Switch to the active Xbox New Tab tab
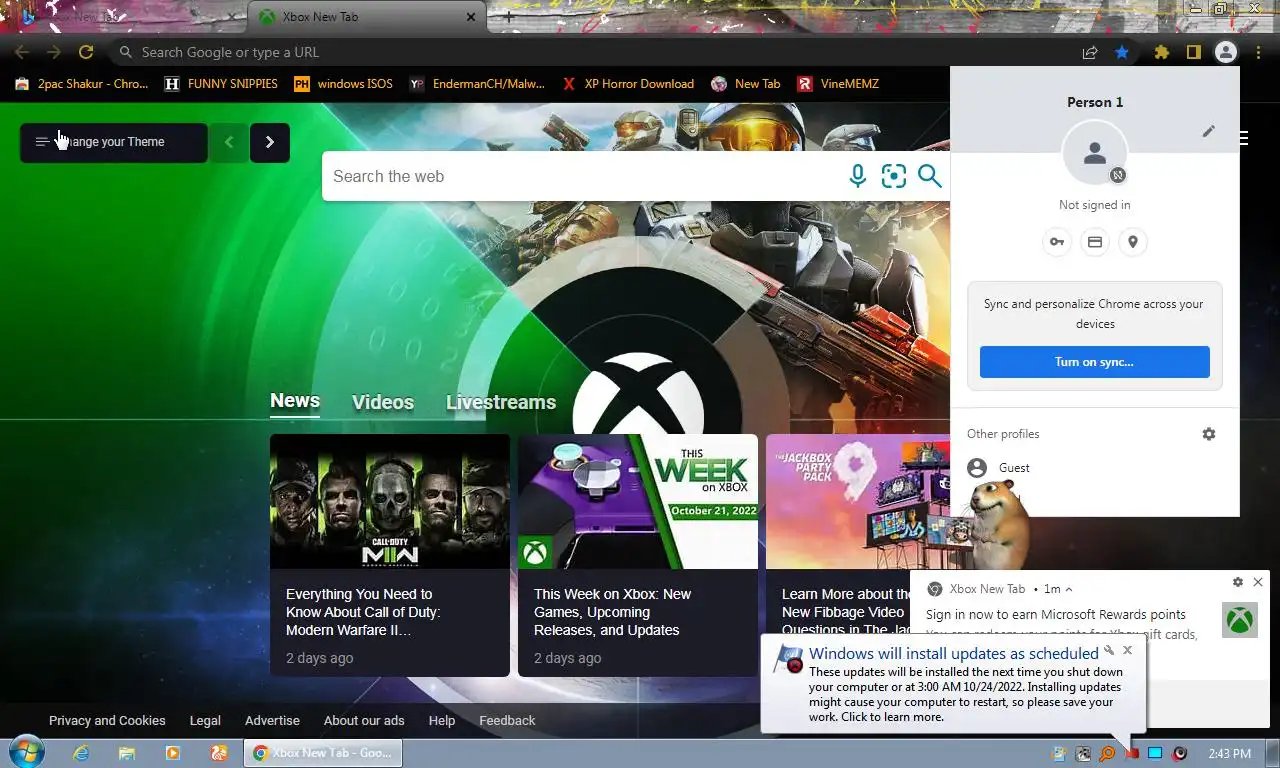The image size is (1280, 768). coord(366,17)
